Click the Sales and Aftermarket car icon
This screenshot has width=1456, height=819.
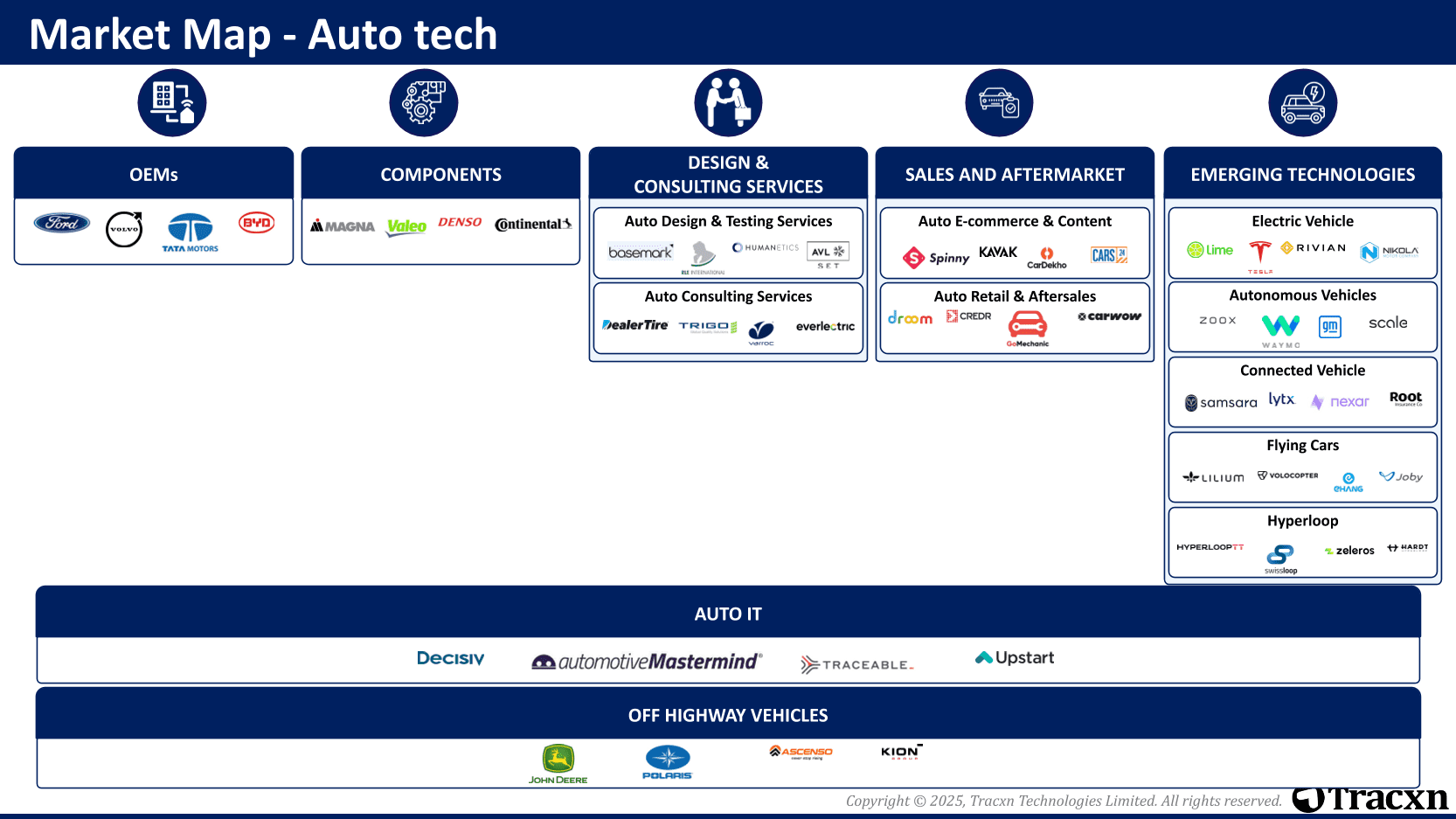999,103
